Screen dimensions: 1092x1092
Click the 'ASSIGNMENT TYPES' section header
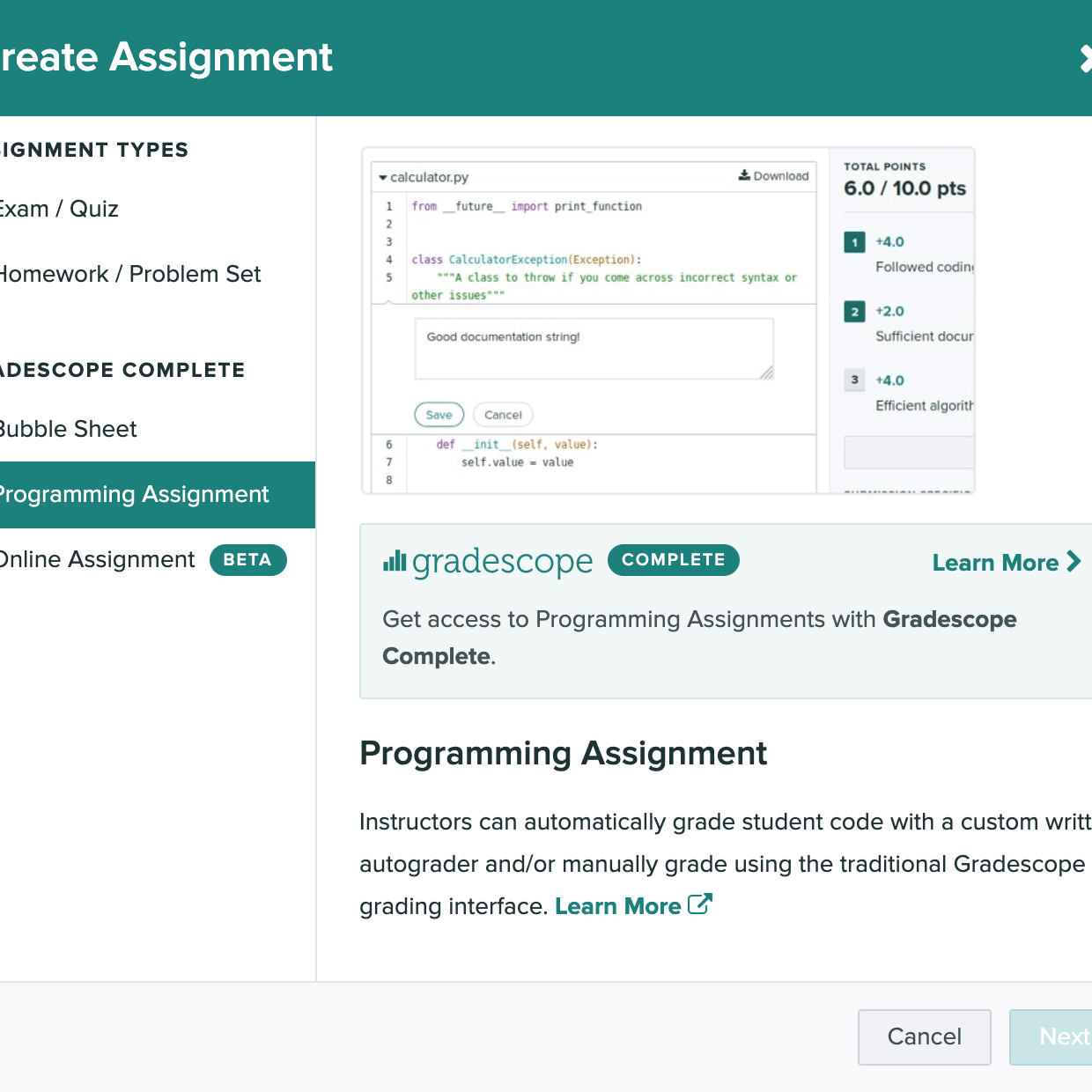point(94,150)
